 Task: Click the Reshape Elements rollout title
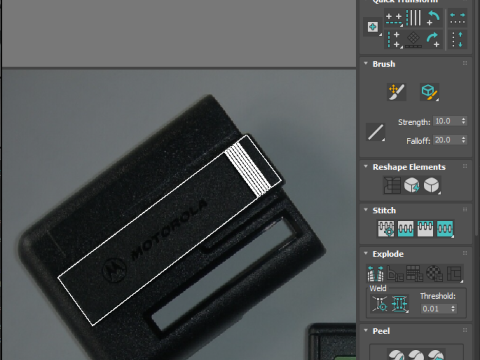[x=409, y=167]
